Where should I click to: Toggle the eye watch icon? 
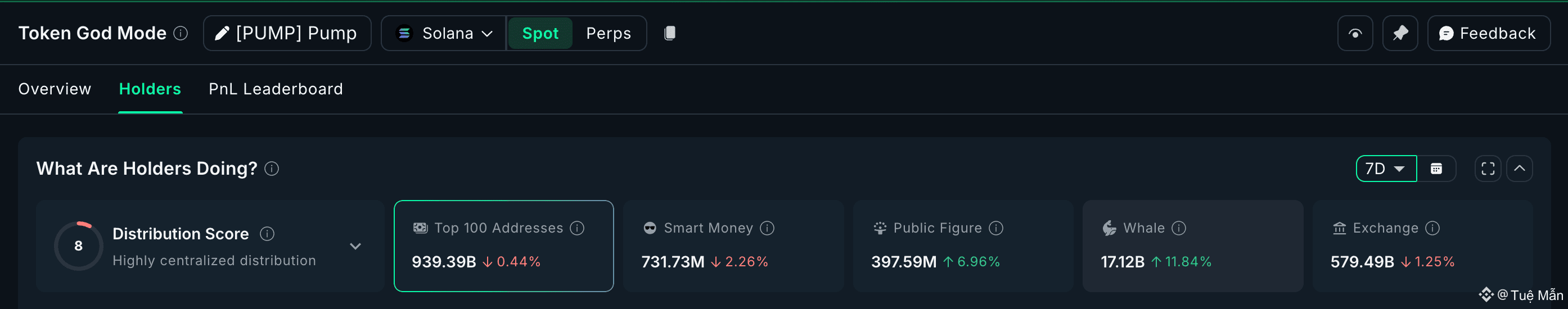(x=1355, y=33)
